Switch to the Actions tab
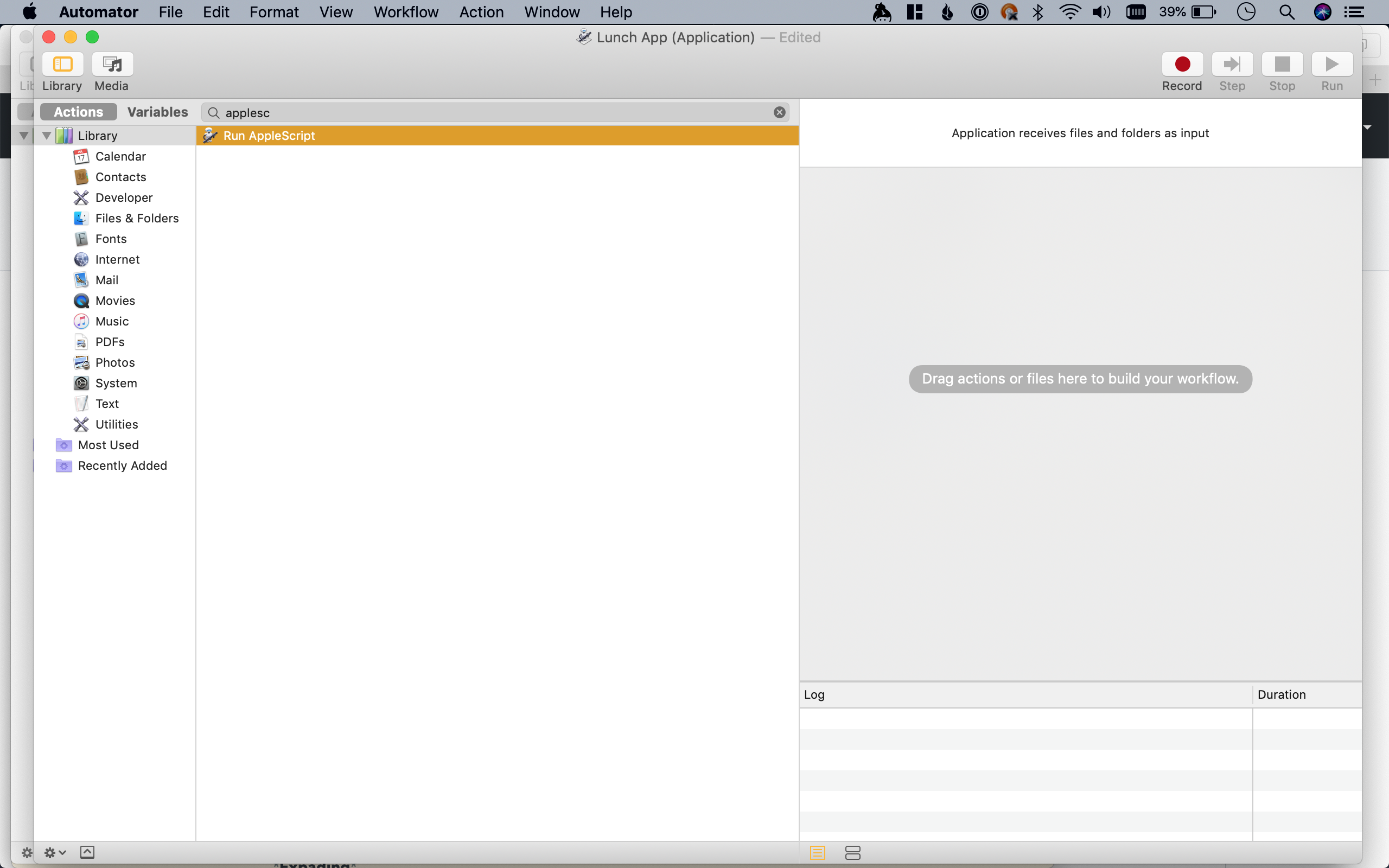Viewport: 1389px width, 868px height. (x=79, y=112)
